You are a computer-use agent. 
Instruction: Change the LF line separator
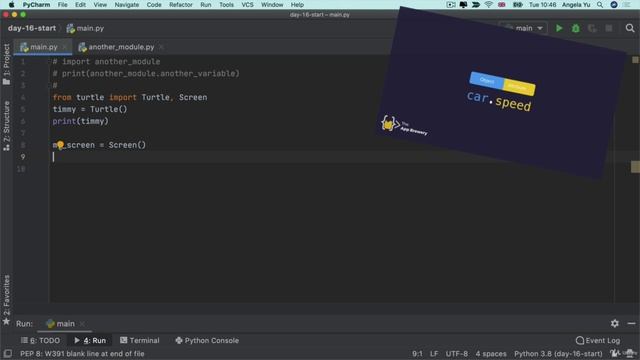pos(433,353)
